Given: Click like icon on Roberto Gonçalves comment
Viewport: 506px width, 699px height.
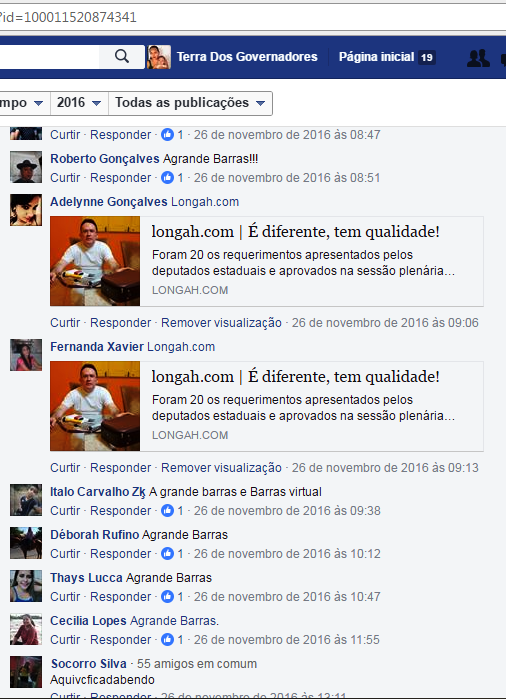Looking at the screenshot, I should tap(167, 177).
